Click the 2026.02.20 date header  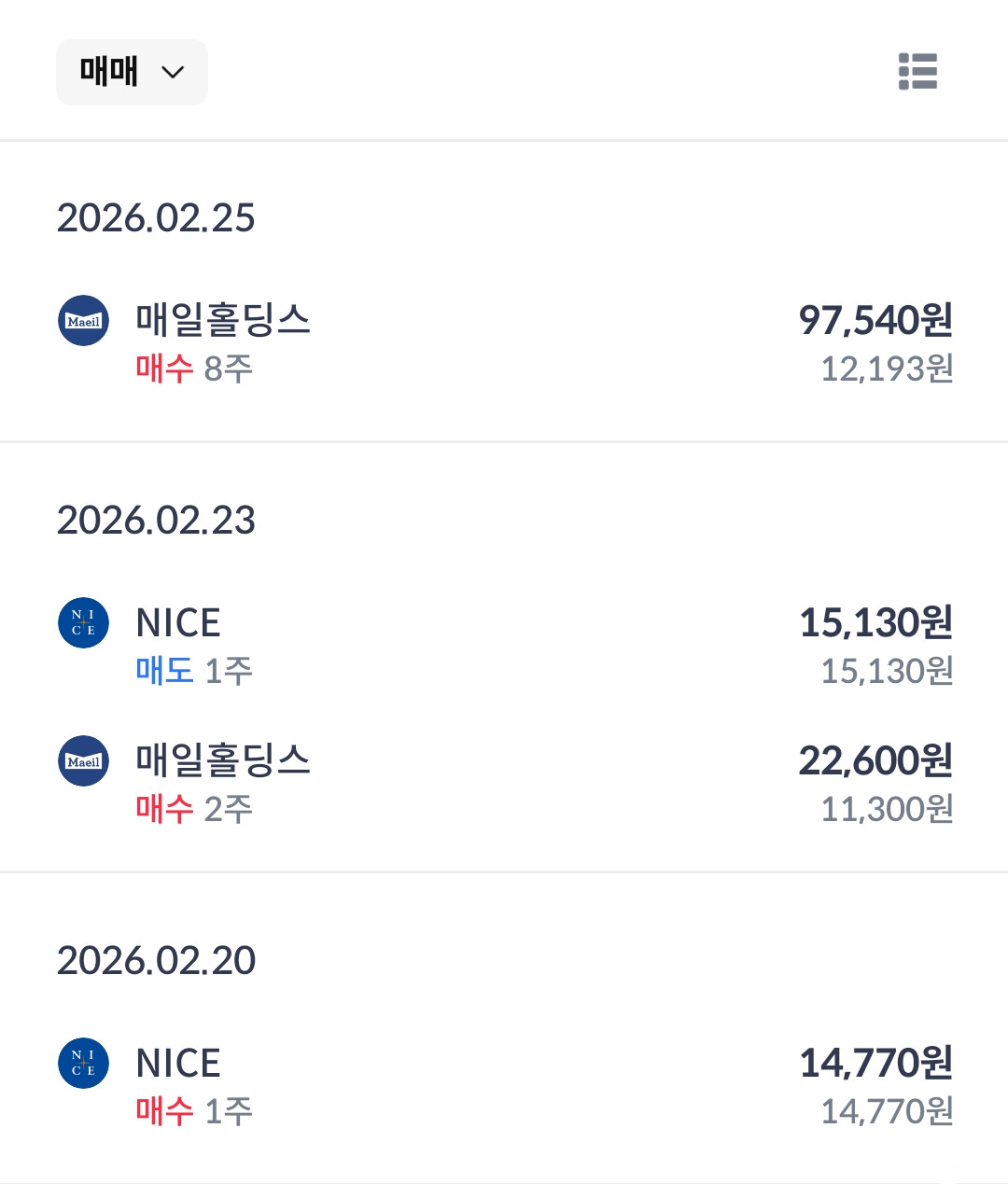(x=156, y=960)
